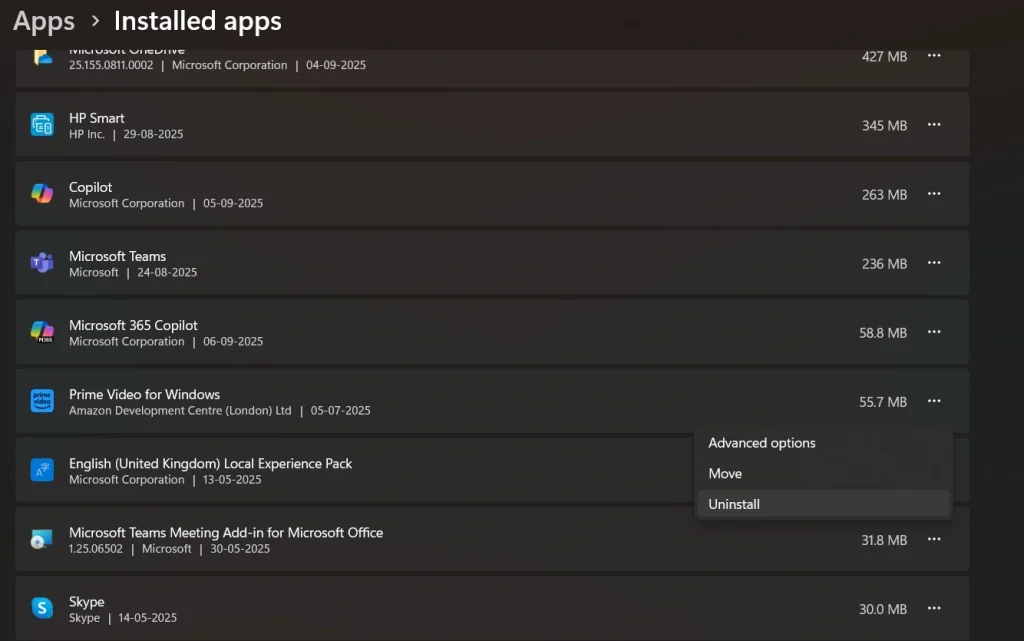The width and height of the screenshot is (1024, 641).
Task: Click the HP Smart app name
Action: (x=97, y=118)
